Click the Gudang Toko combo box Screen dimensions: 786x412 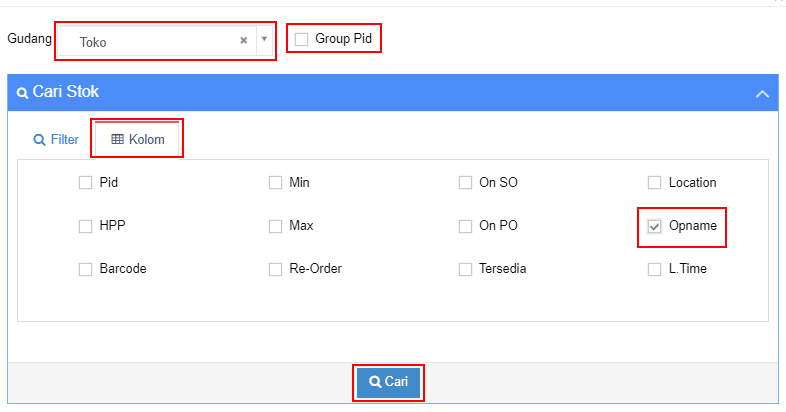point(165,41)
